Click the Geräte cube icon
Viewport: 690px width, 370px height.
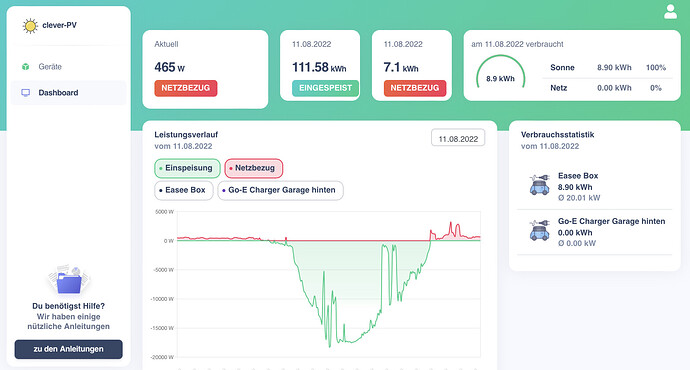[x=26, y=67]
